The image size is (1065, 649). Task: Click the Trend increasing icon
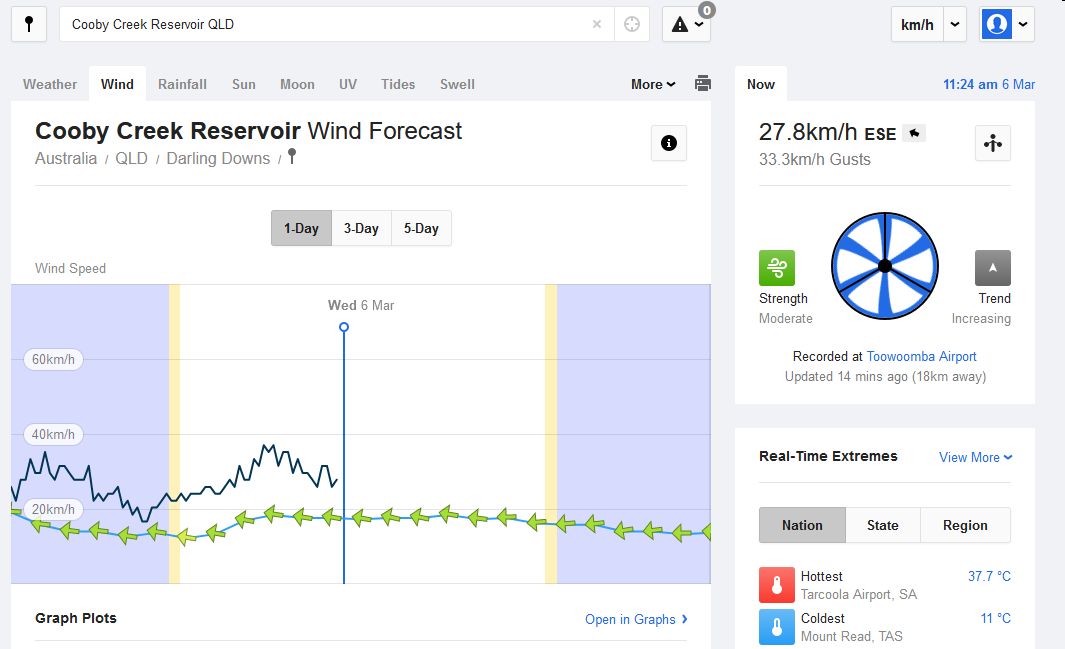(x=992, y=268)
